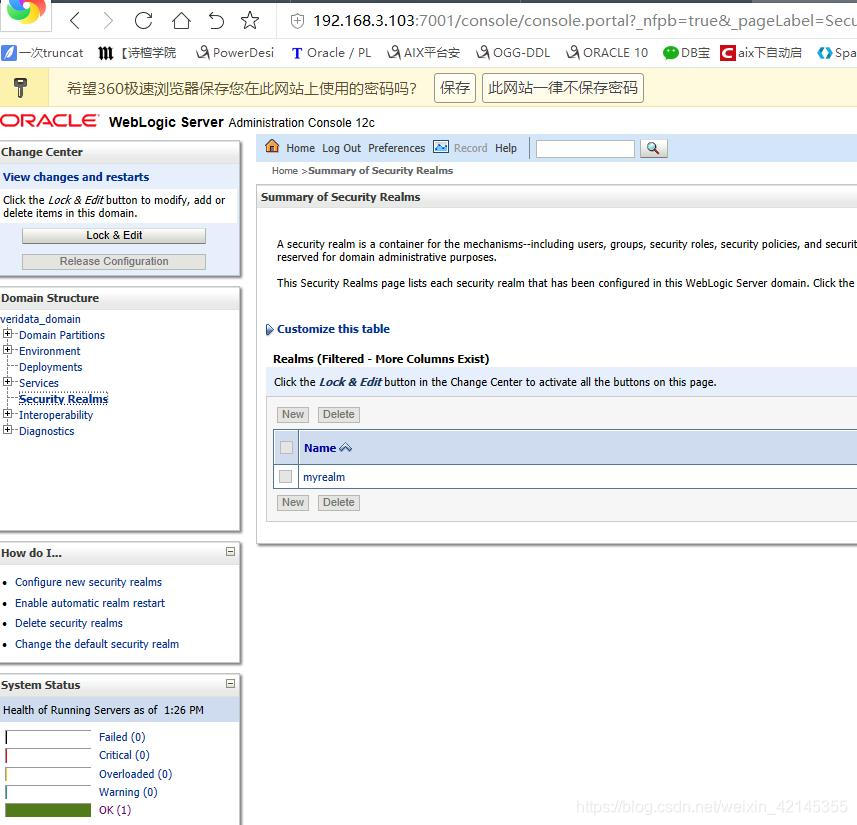Click the Name column sort arrow icon
Screen dimensions: 857x825
345,448
